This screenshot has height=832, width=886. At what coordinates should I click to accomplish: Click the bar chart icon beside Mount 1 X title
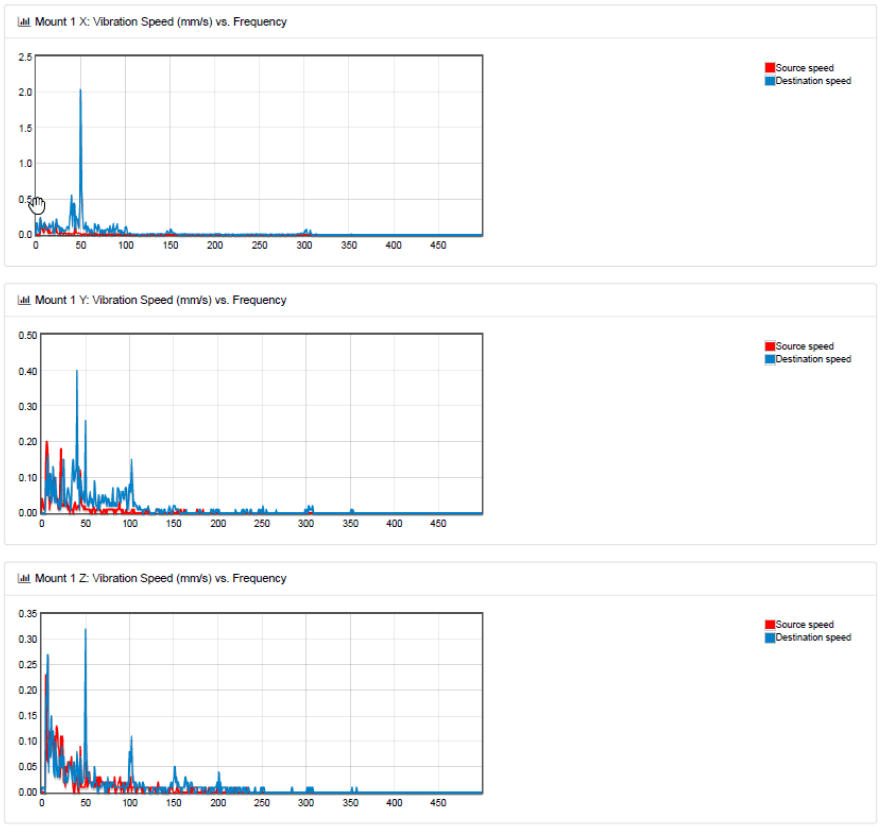coord(24,22)
